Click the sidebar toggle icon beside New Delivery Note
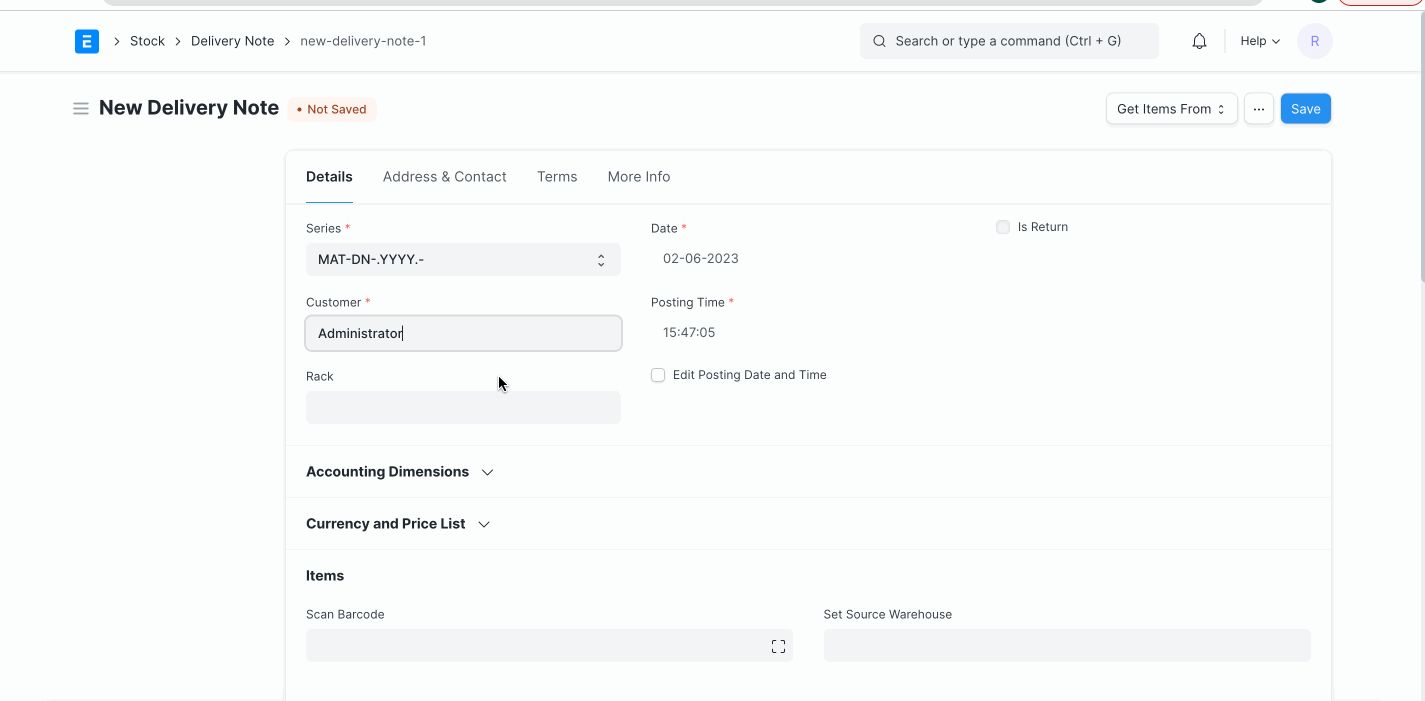The height and width of the screenshot is (701, 1425). (x=81, y=108)
